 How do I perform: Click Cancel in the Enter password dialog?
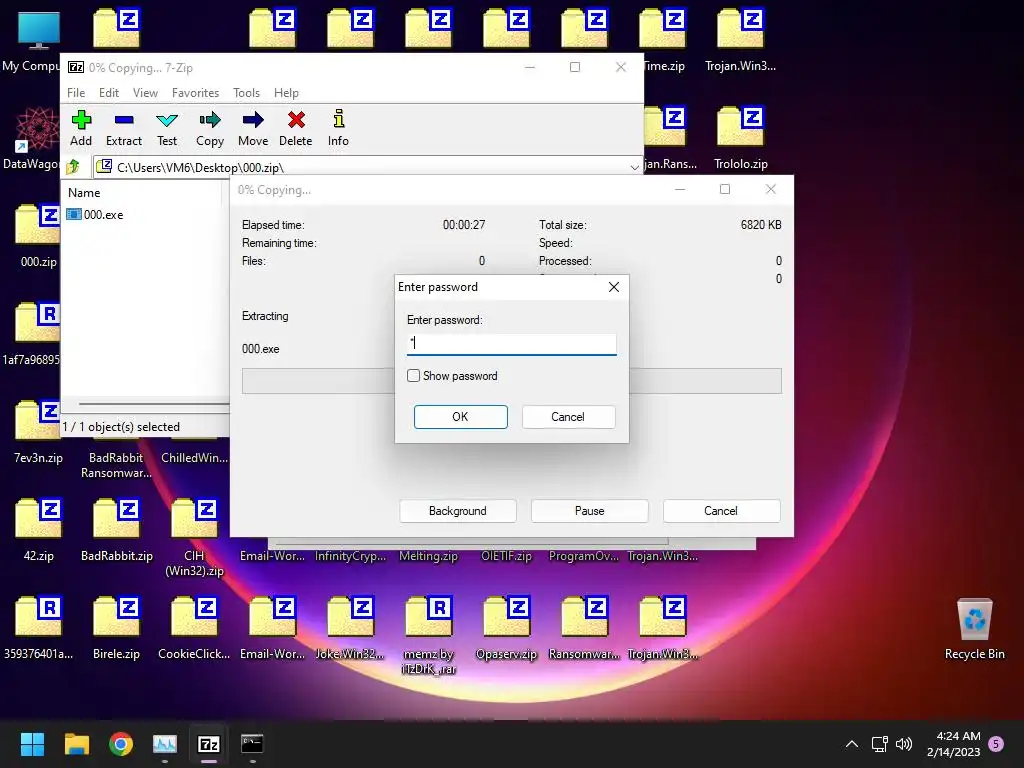(568, 417)
